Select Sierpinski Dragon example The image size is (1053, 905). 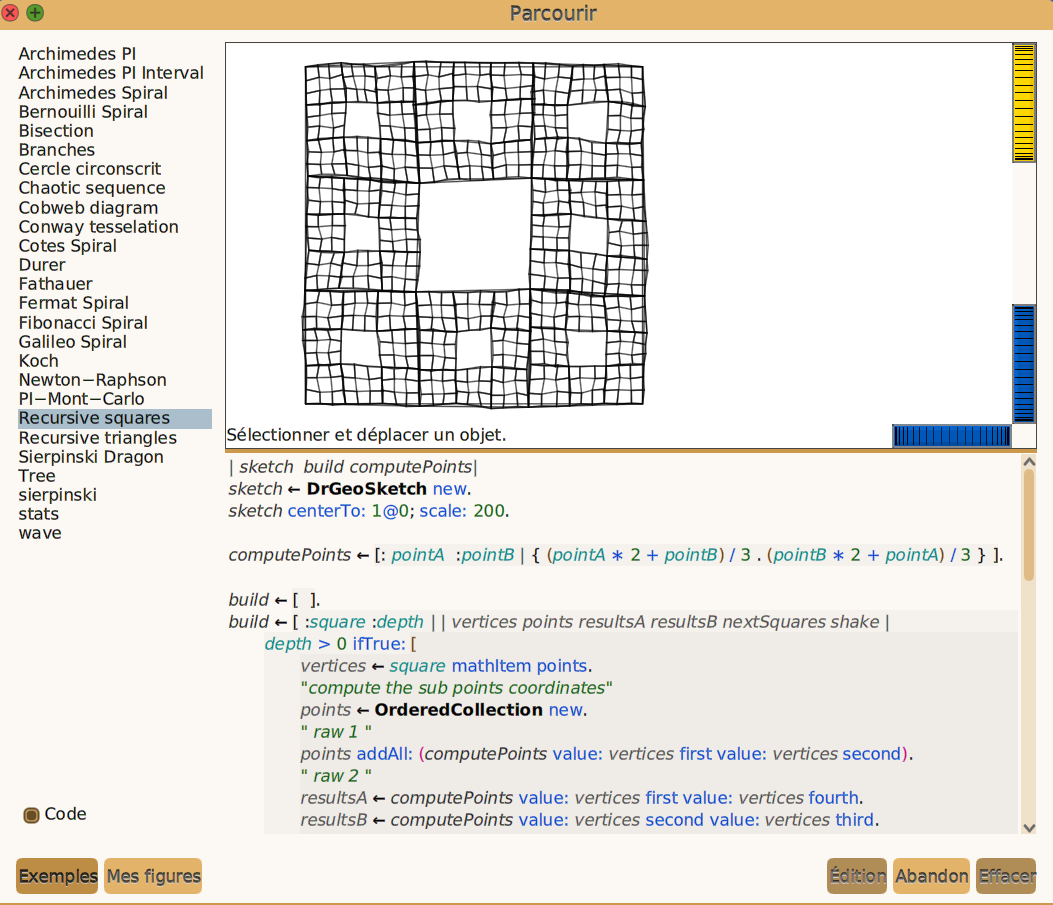point(91,457)
